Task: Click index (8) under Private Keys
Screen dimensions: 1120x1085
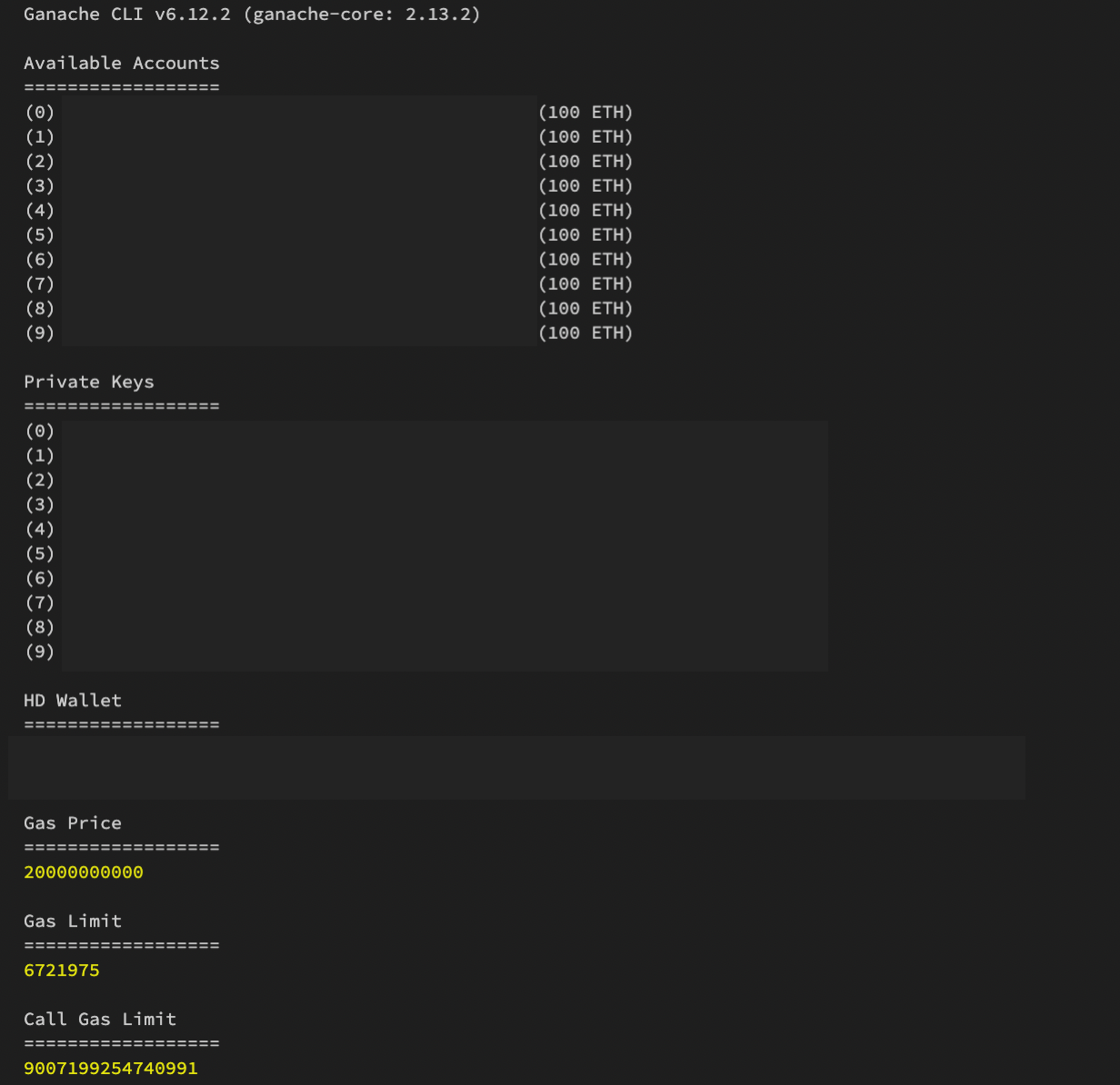Action: tap(40, 627)
